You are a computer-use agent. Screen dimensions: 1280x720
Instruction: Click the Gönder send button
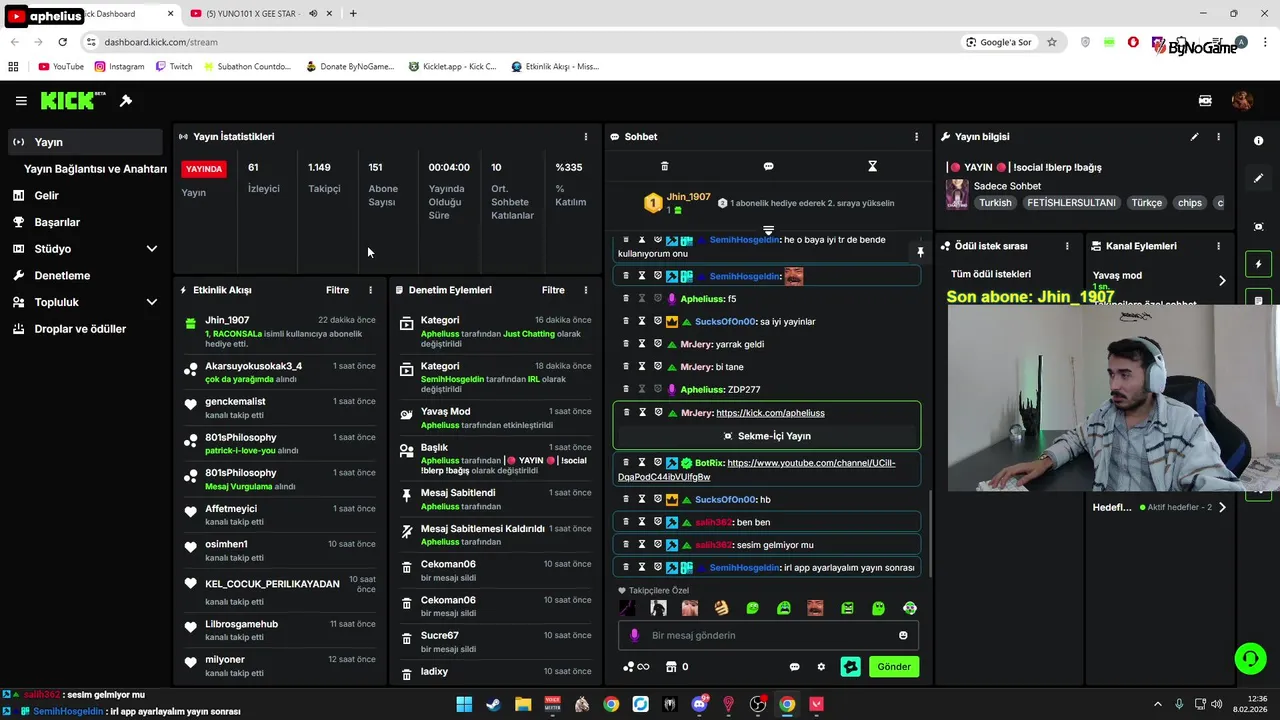(x=894, y=667)
